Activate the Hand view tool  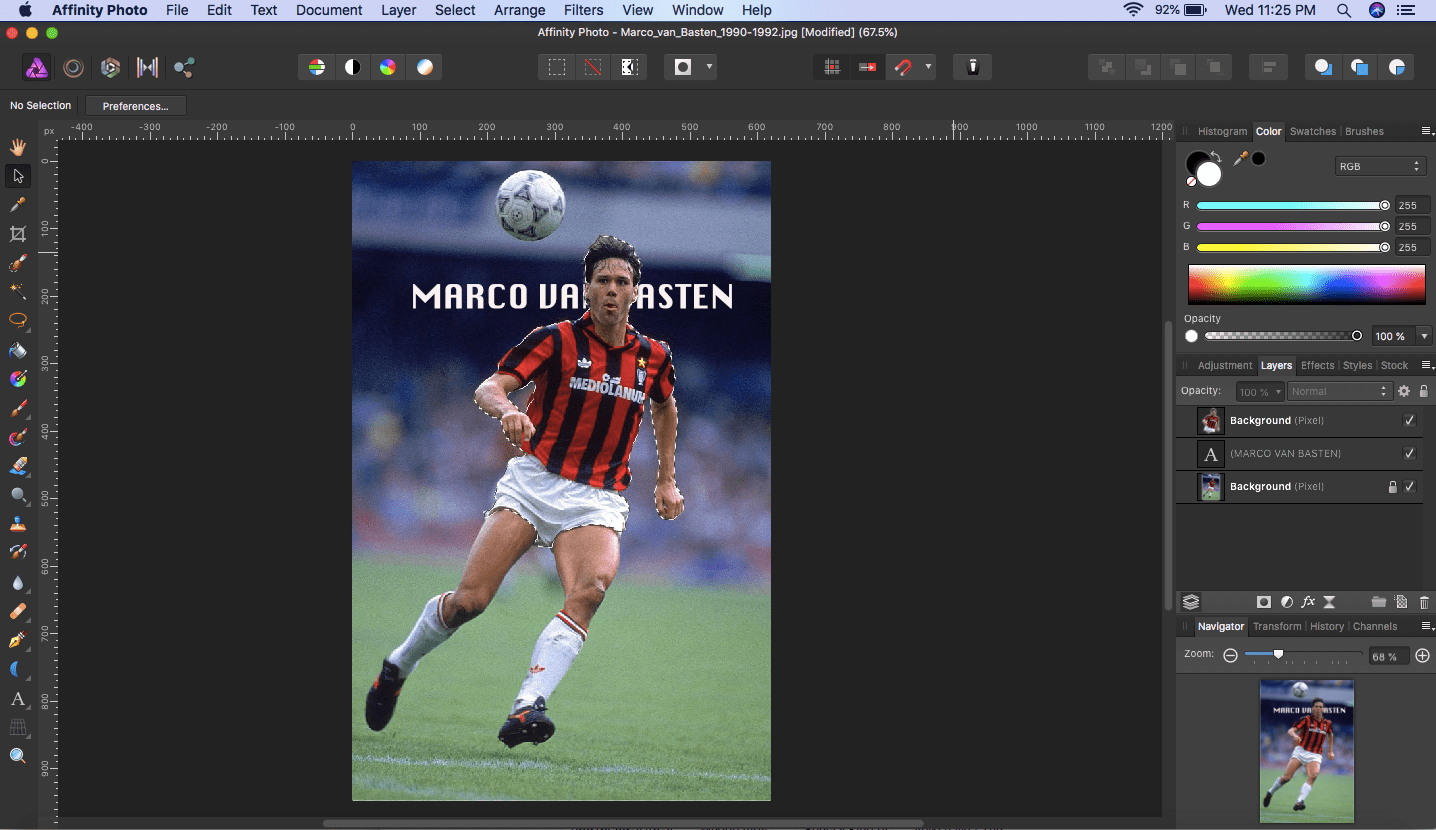click(x=18, y=147)
